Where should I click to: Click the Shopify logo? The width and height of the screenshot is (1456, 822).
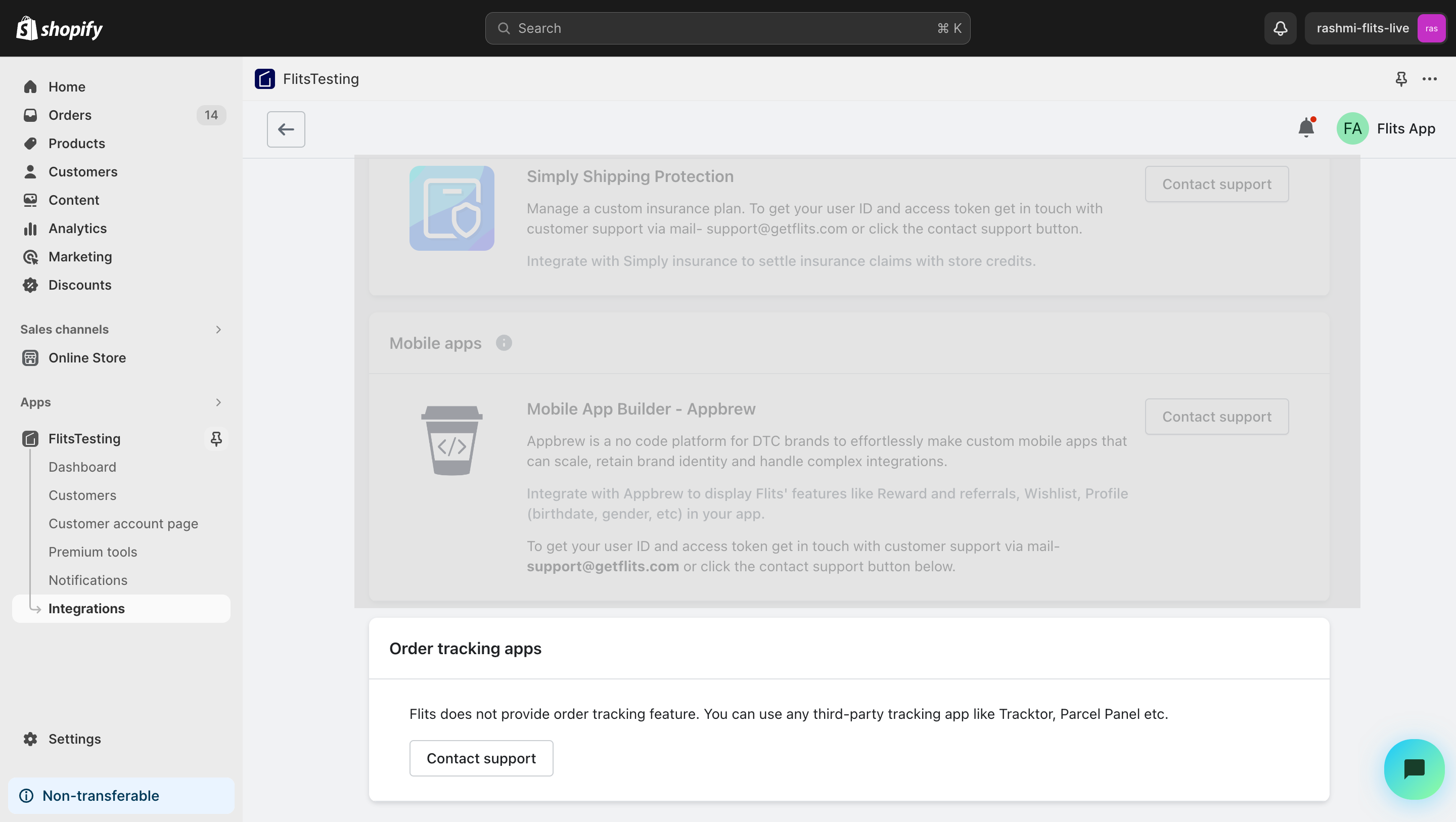click(59, 28)
